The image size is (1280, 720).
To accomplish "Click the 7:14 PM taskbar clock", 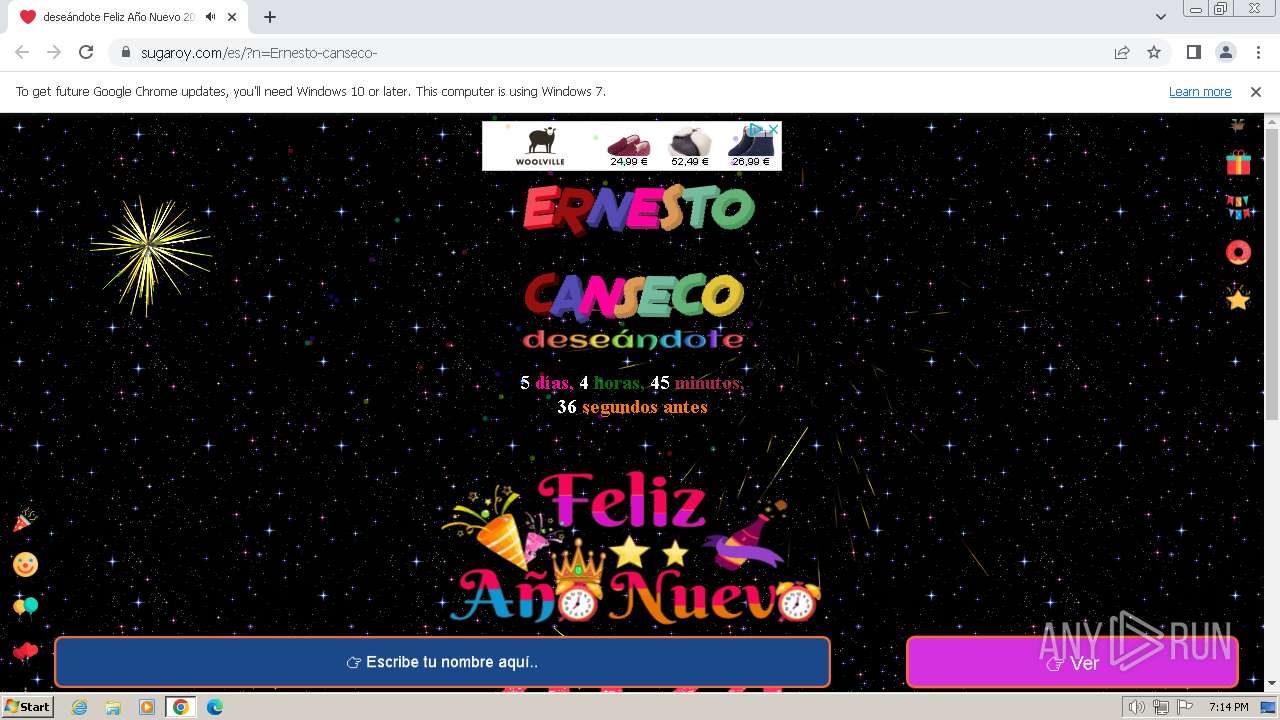I will [x=1228, y=707].
